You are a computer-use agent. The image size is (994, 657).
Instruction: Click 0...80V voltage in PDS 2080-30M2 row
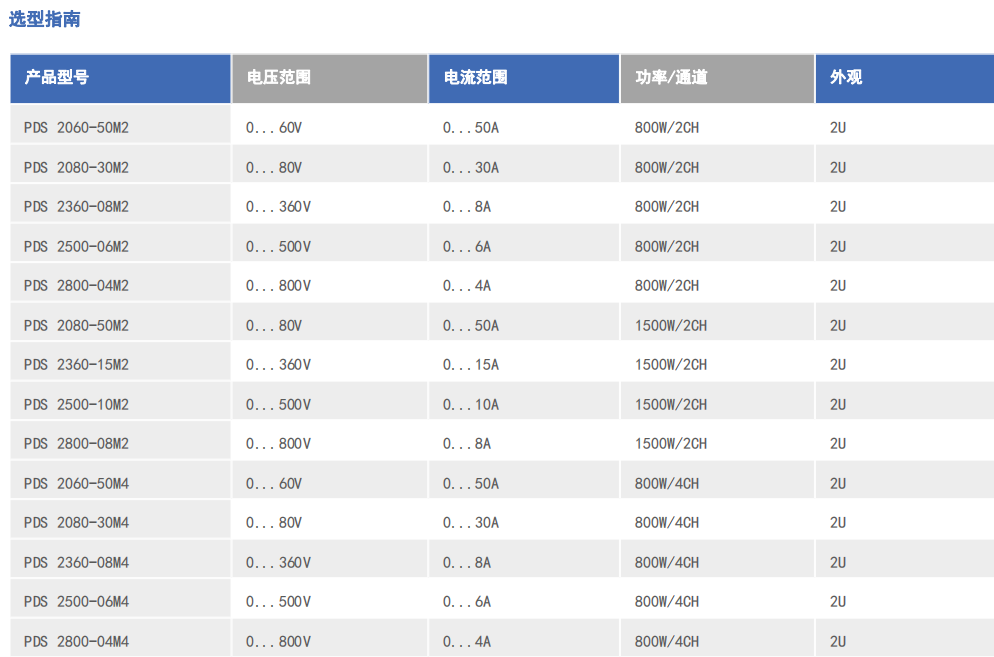click(x=274, y=167)
